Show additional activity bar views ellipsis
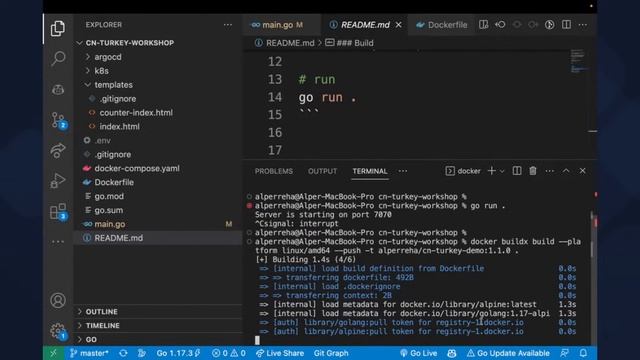This screenshot has height=360, width=640. (58, 242)
